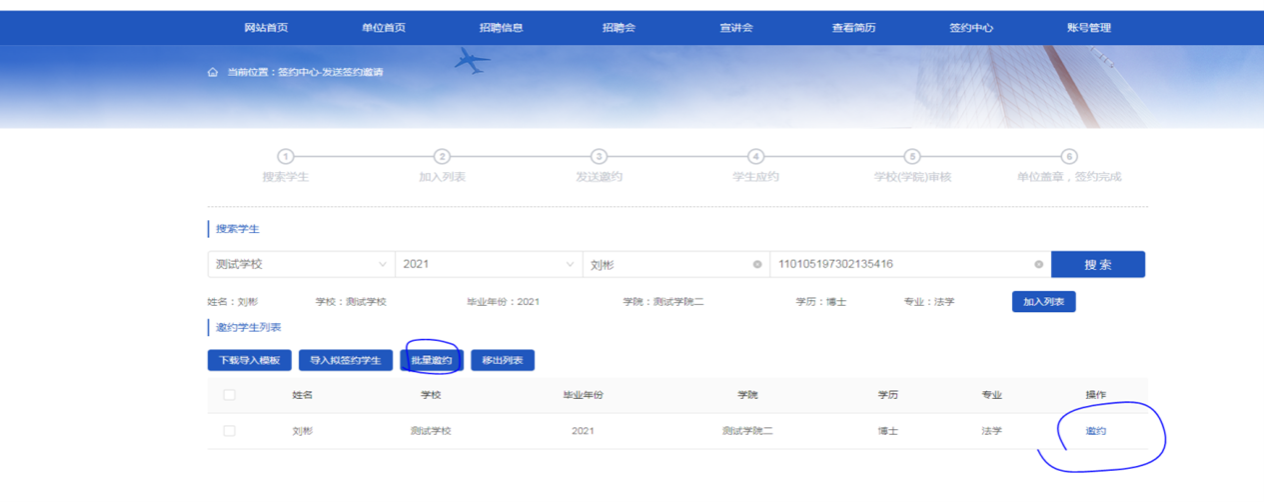Viewport: 1264px width, 502px height.
Task: Expand the 2021 graduation year dropdown
Action: point(488,264)
